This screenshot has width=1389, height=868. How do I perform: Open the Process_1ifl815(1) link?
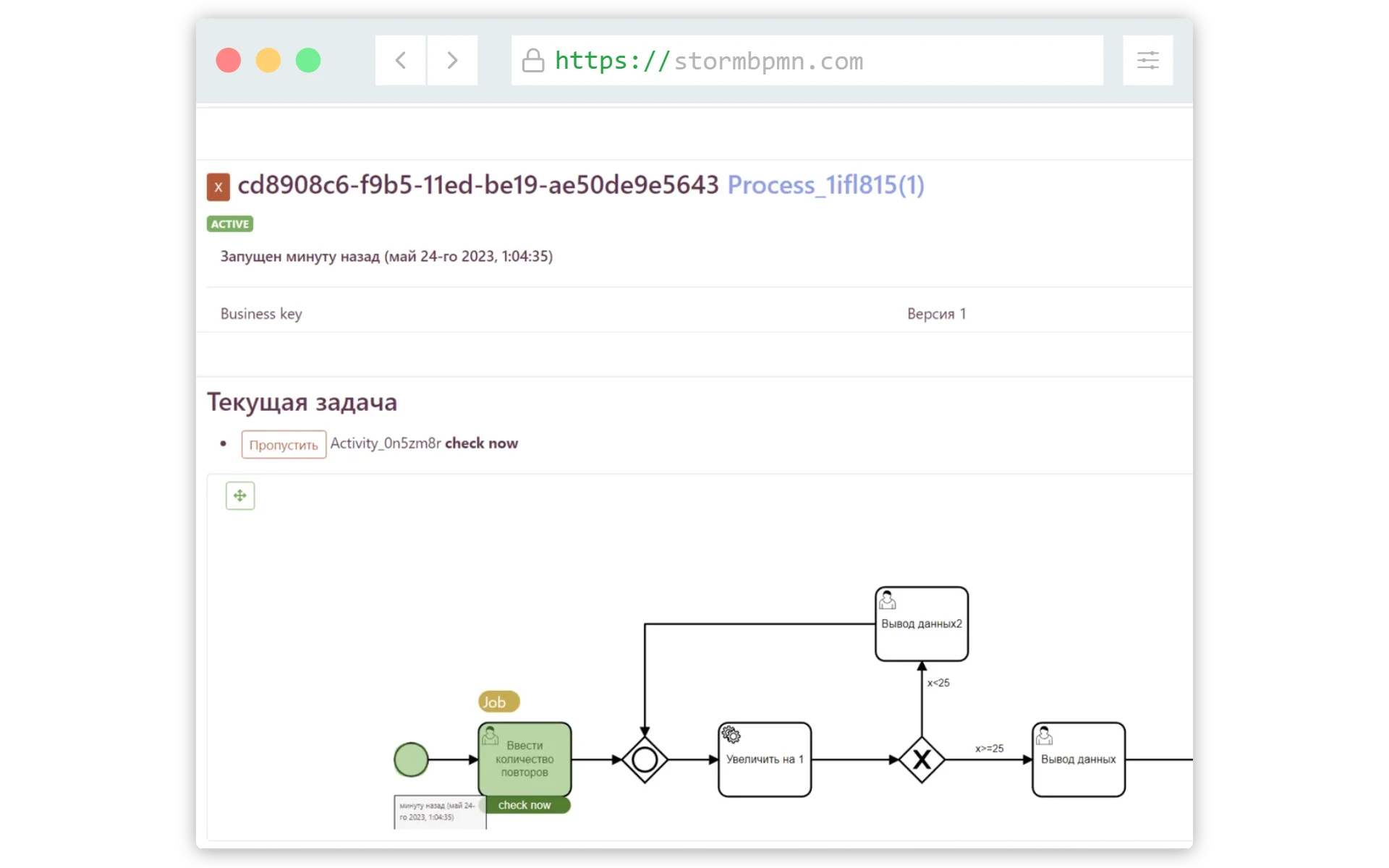pyautogui.click(x=825, y=185)
